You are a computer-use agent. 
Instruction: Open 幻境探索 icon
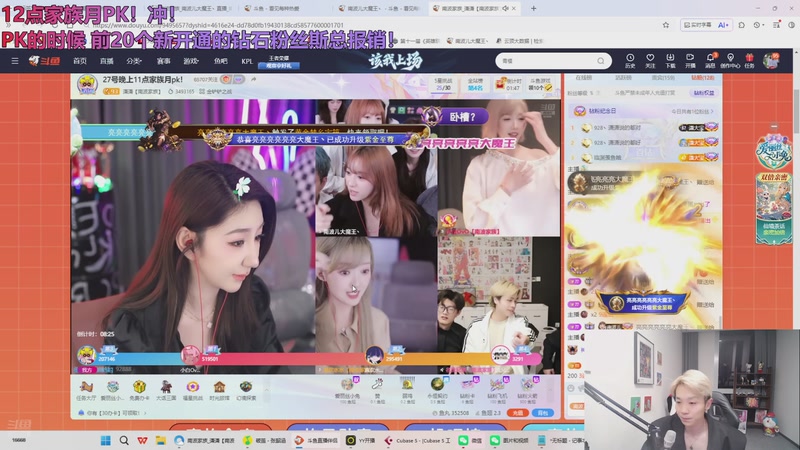[246, 390]
